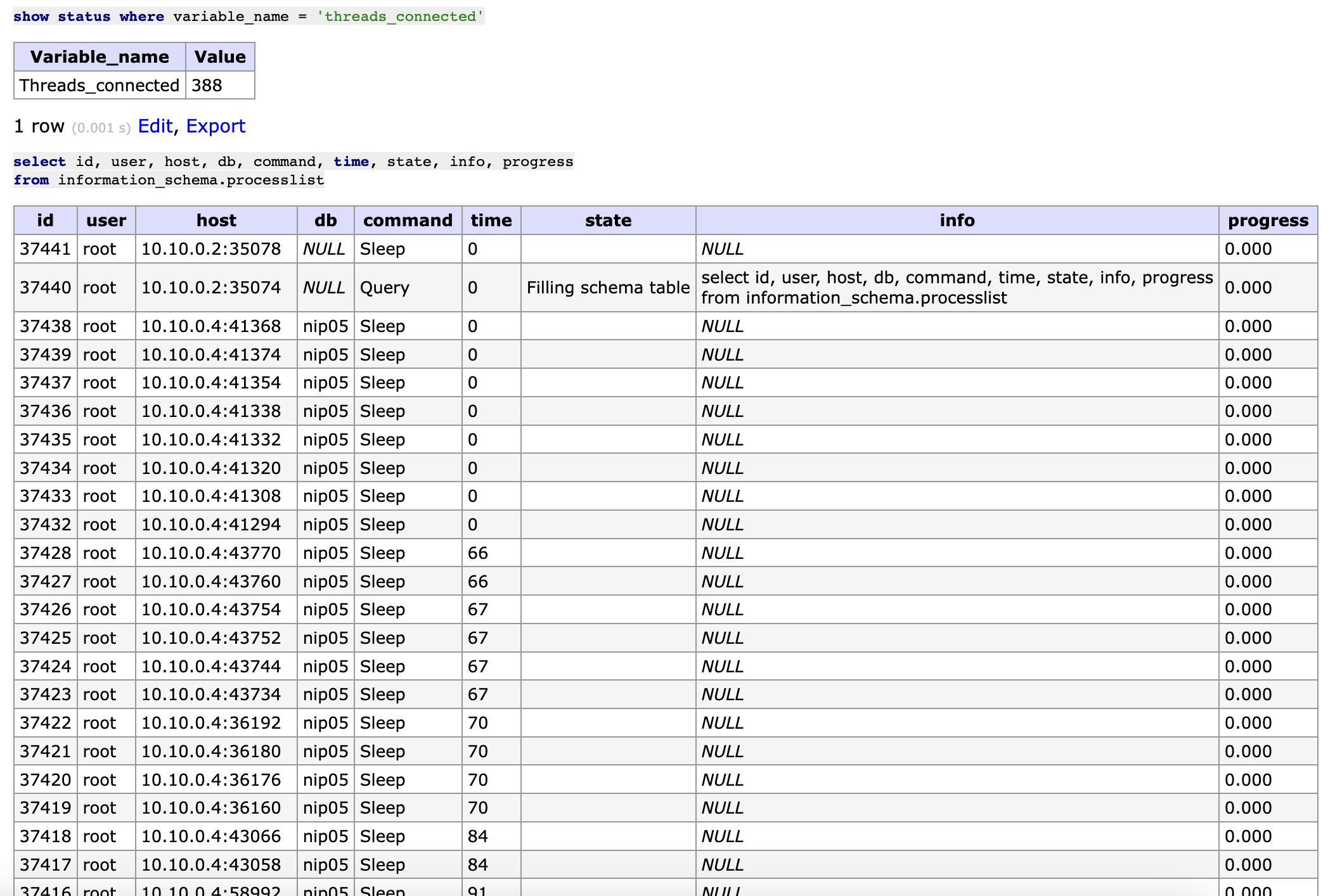Select host 10.10.0.4:43754 cell
The image size is (1335, 896).
216,610
